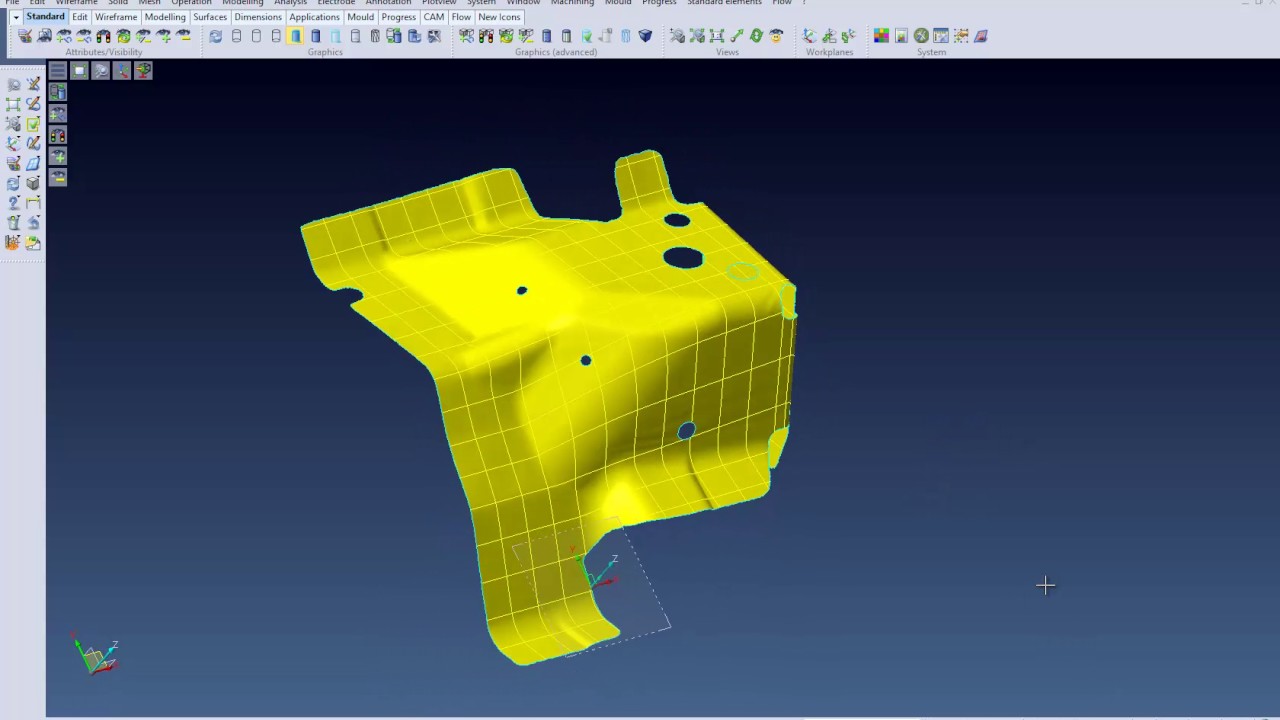The image size is (1280, 720).
Task: Click the world axes indicator in the viewport corner
Action: pos(97,656)
